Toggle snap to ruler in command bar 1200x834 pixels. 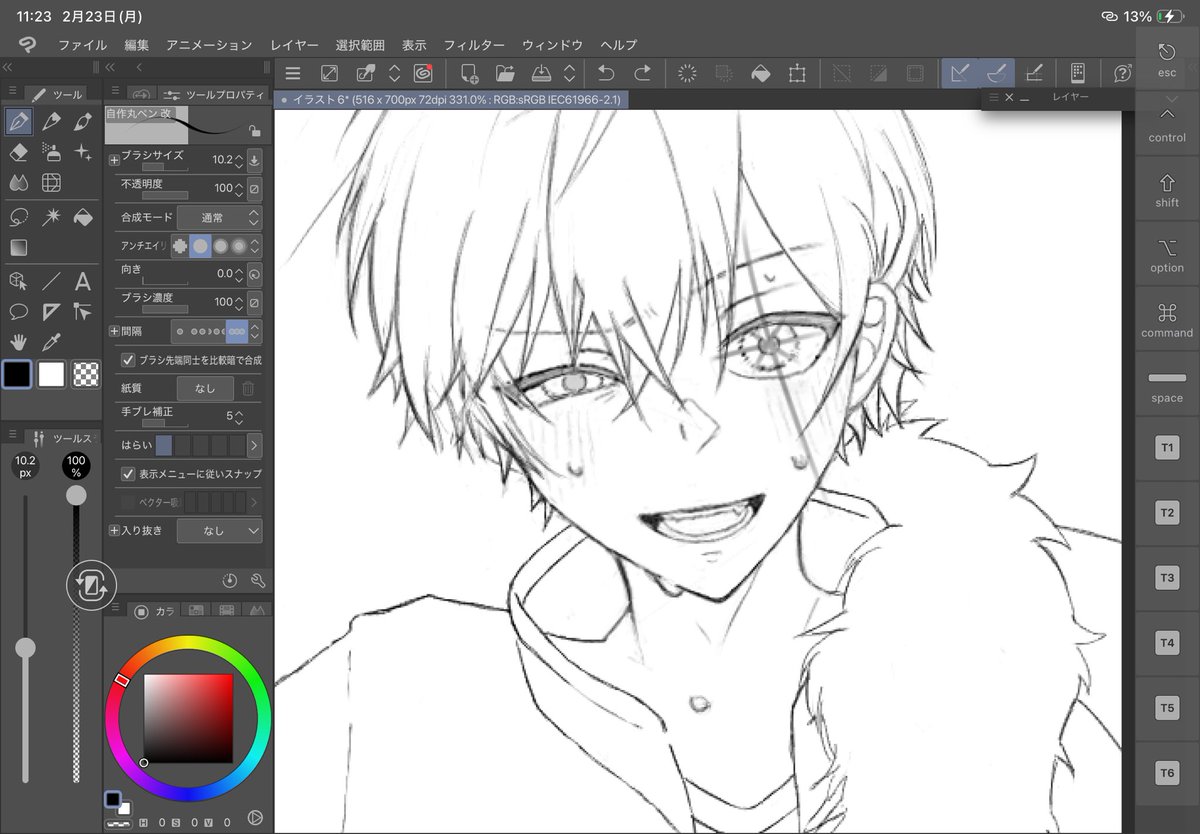960,73
